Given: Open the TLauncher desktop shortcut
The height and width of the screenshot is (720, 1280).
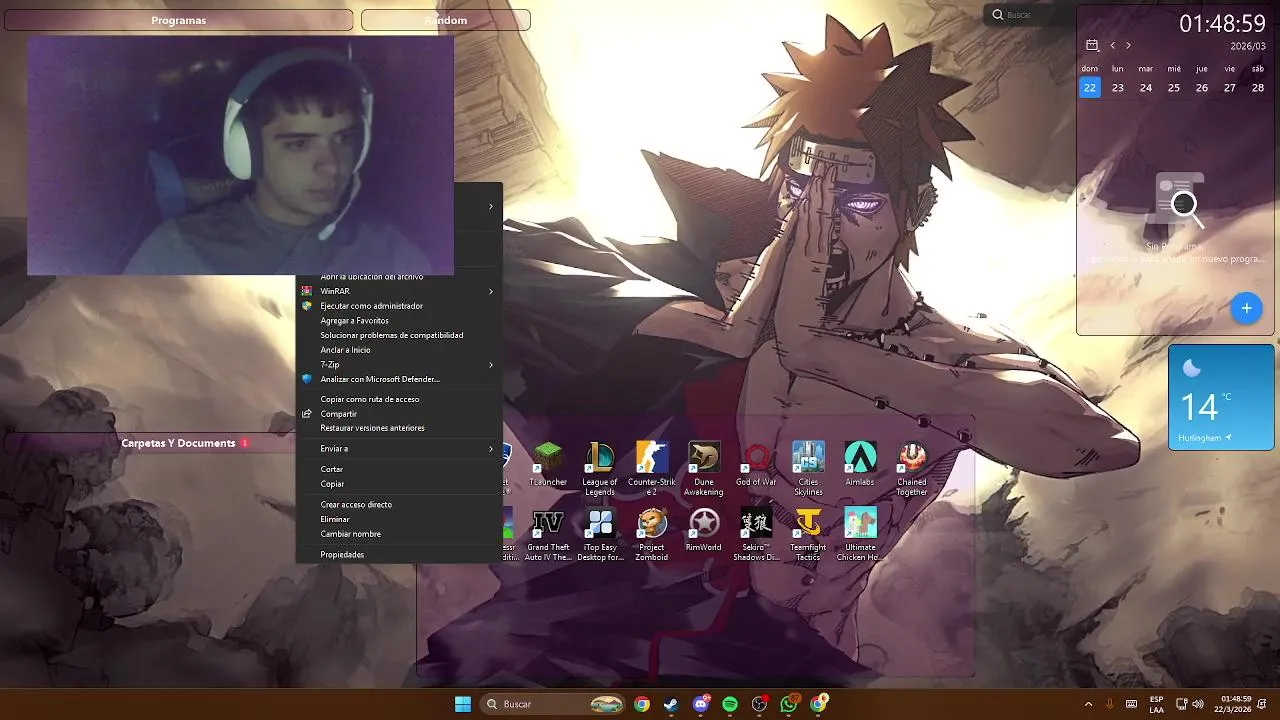Looking at the screenshot, I should click(547, 465).
